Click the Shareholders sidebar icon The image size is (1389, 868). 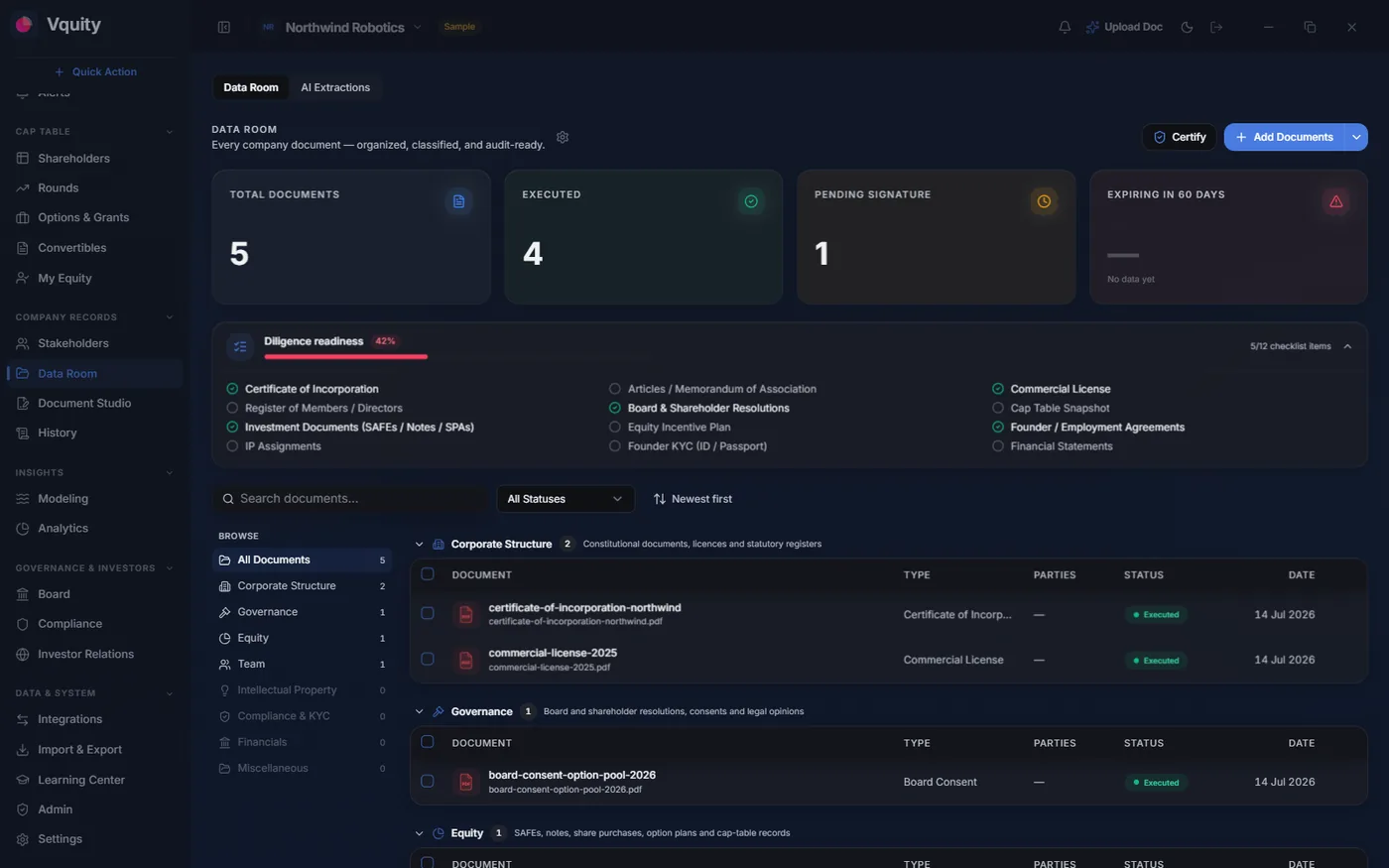pos(23,159)
